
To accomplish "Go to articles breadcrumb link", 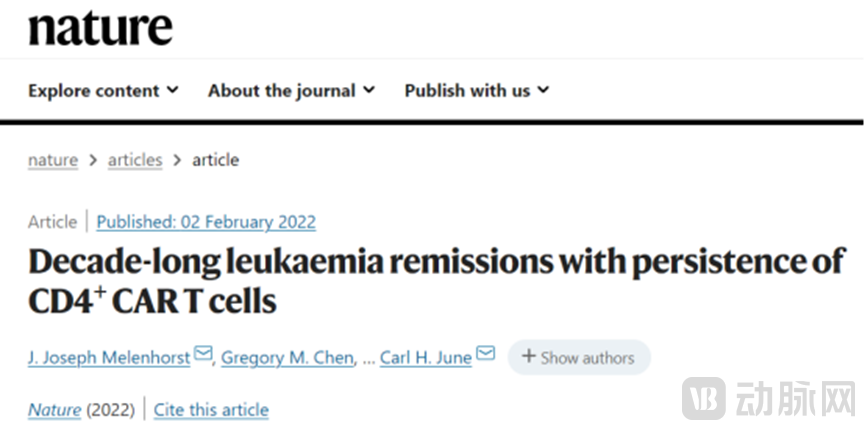I will [x=135, y=160].
